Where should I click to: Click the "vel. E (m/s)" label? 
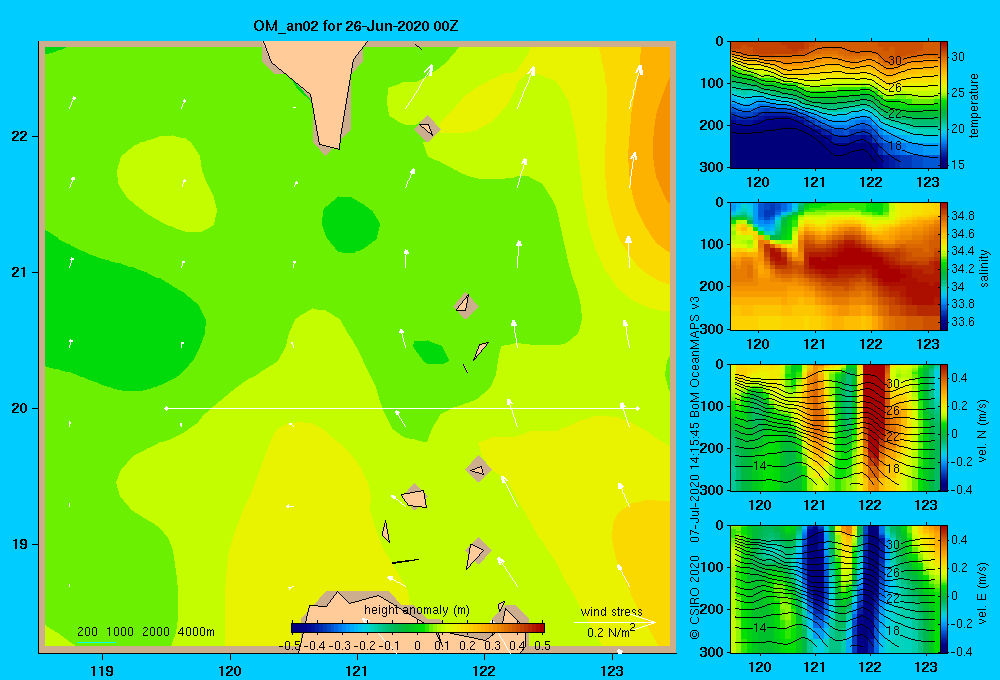(983, 592)
